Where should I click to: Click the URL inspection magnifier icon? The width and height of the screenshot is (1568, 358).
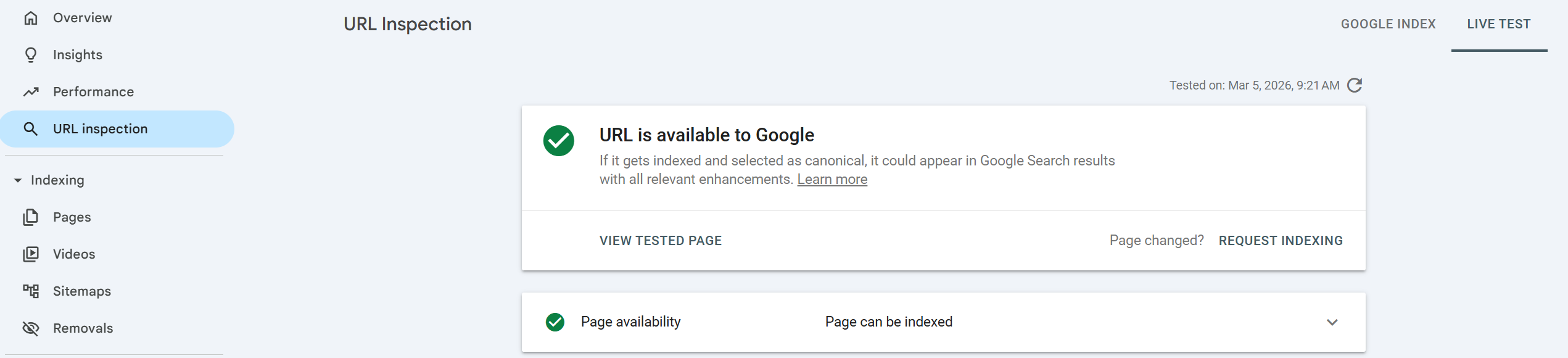click(x=31, y=129)
